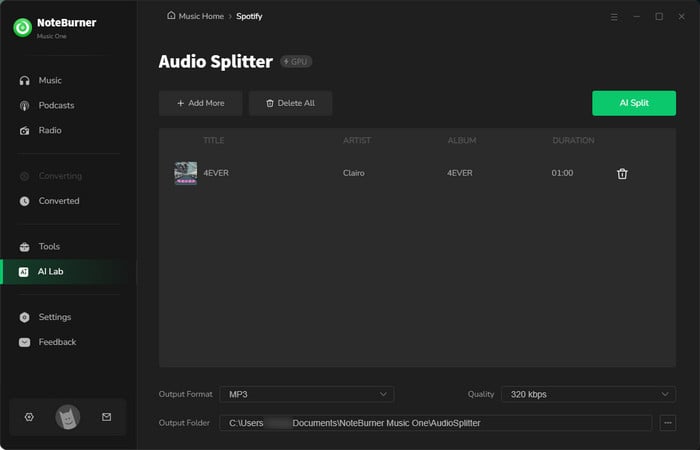
Task: Click the gear icon in sidebar footer
Action: 29,417
